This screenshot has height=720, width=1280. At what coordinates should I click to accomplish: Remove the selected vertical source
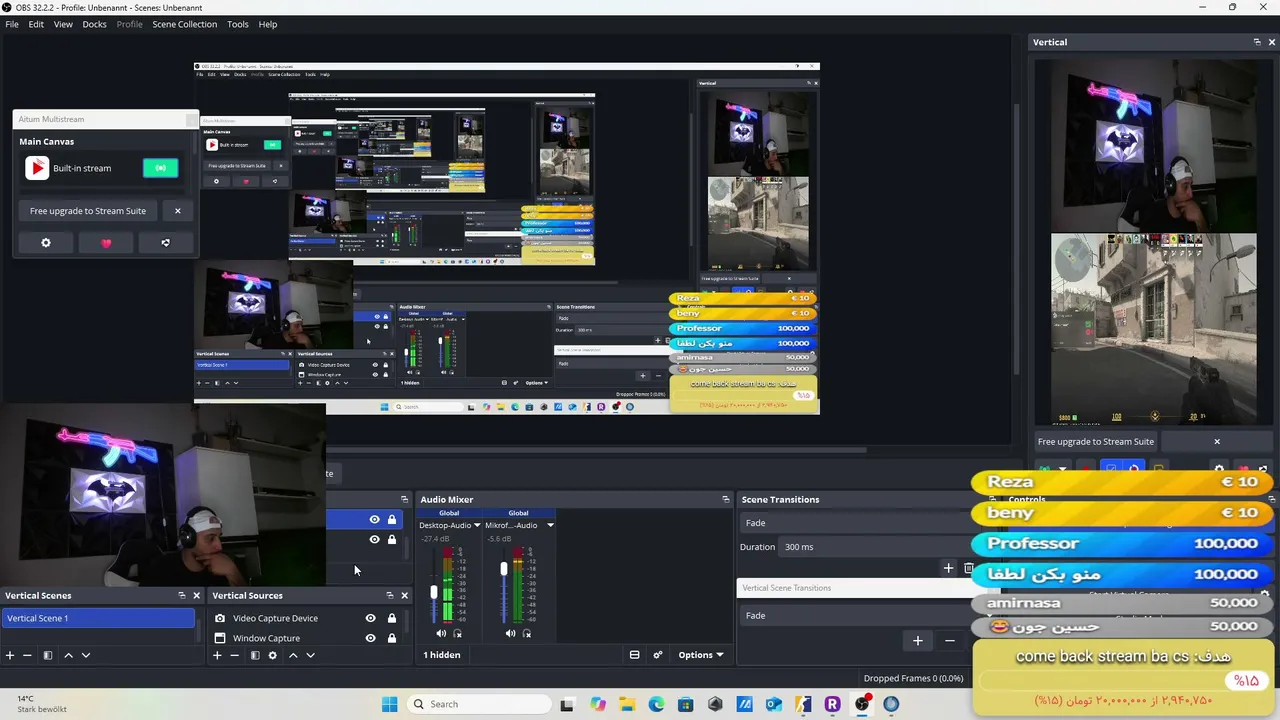click(x=235, y=655)
